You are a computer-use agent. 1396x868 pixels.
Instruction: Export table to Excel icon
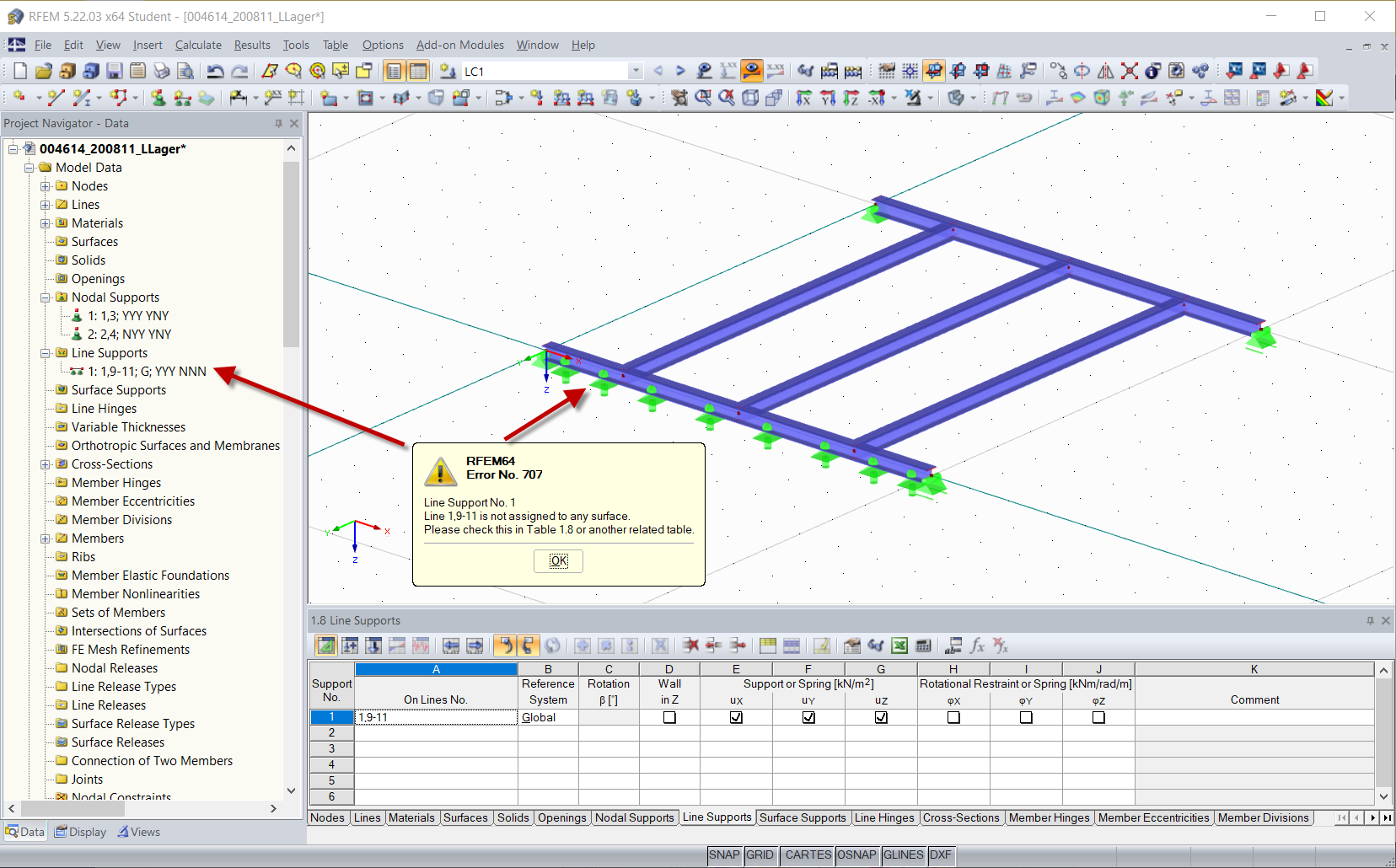[899, 646]
